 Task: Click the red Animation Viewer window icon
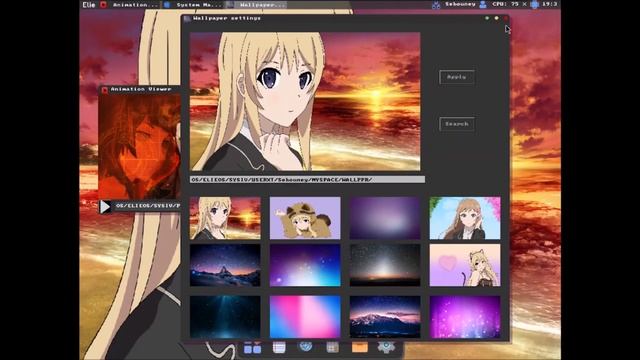(104, 89)
